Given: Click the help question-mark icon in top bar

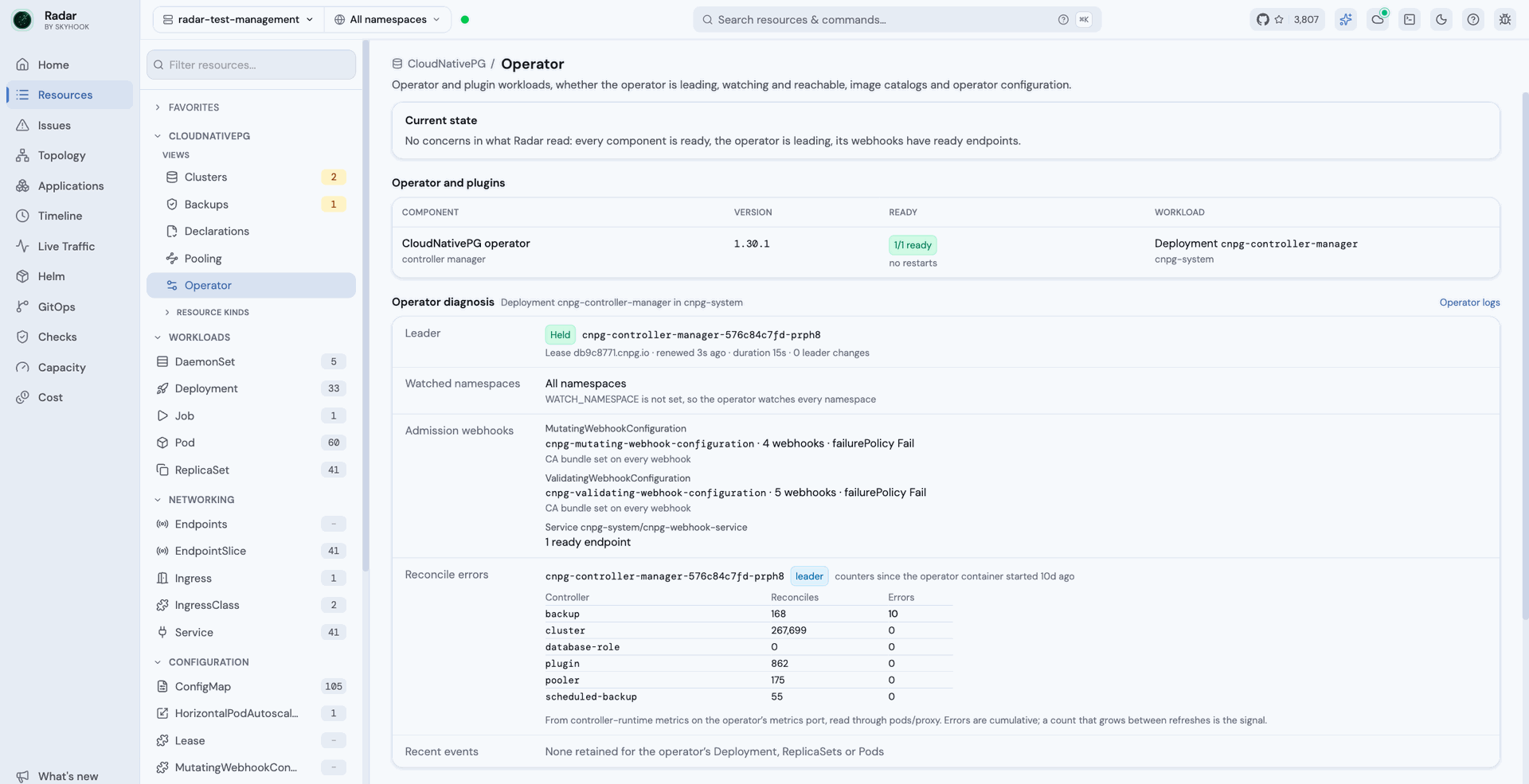Looking at the screenshot, I should 1473,19.
